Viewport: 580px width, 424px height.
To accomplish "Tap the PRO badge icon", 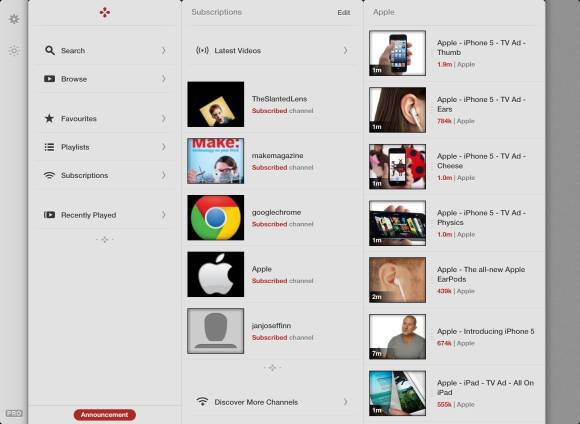I will pos(14,413).
